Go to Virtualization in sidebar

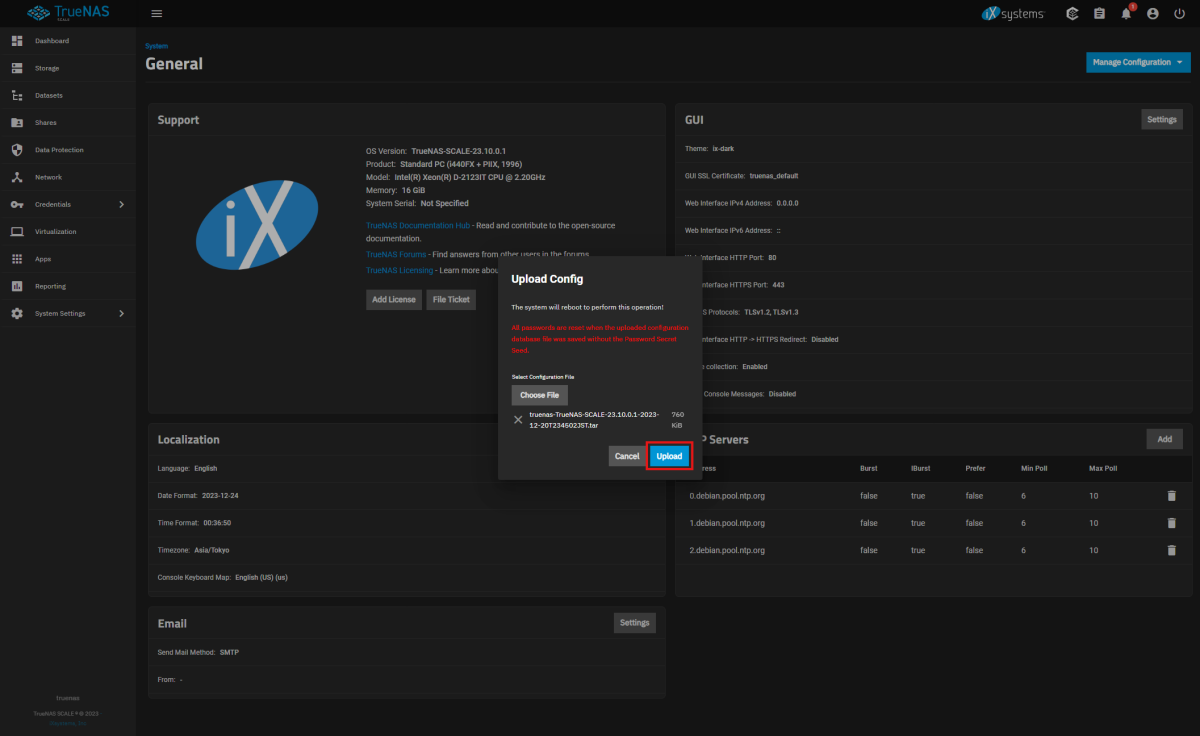pyautogui.click(x=55, y=232)
